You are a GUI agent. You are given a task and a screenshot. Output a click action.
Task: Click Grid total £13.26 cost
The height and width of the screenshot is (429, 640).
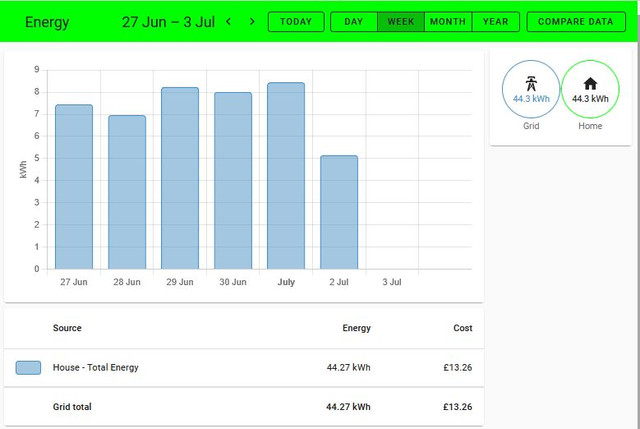coord(458,407)
